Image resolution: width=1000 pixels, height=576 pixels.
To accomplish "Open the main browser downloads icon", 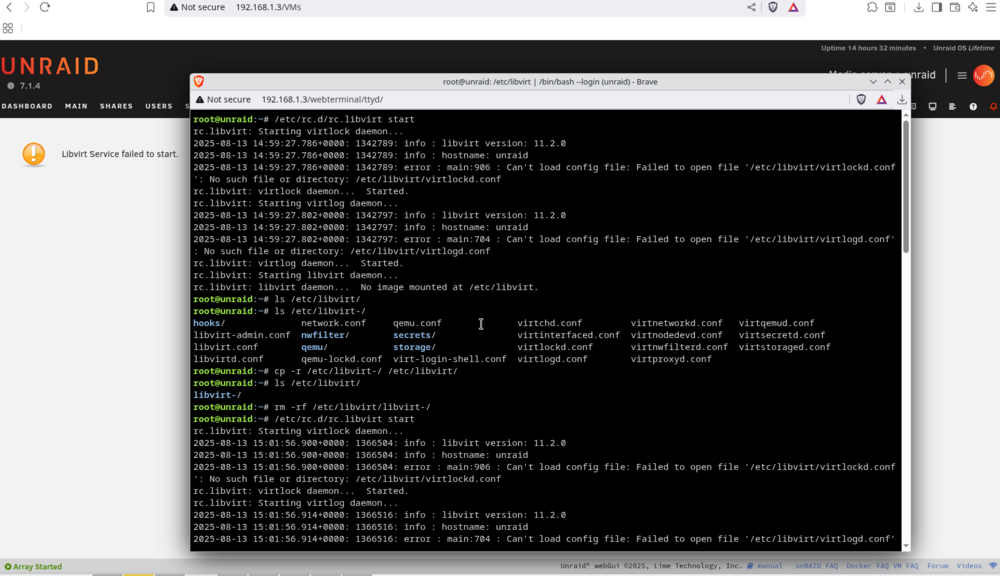I will (x=918, y=7).
